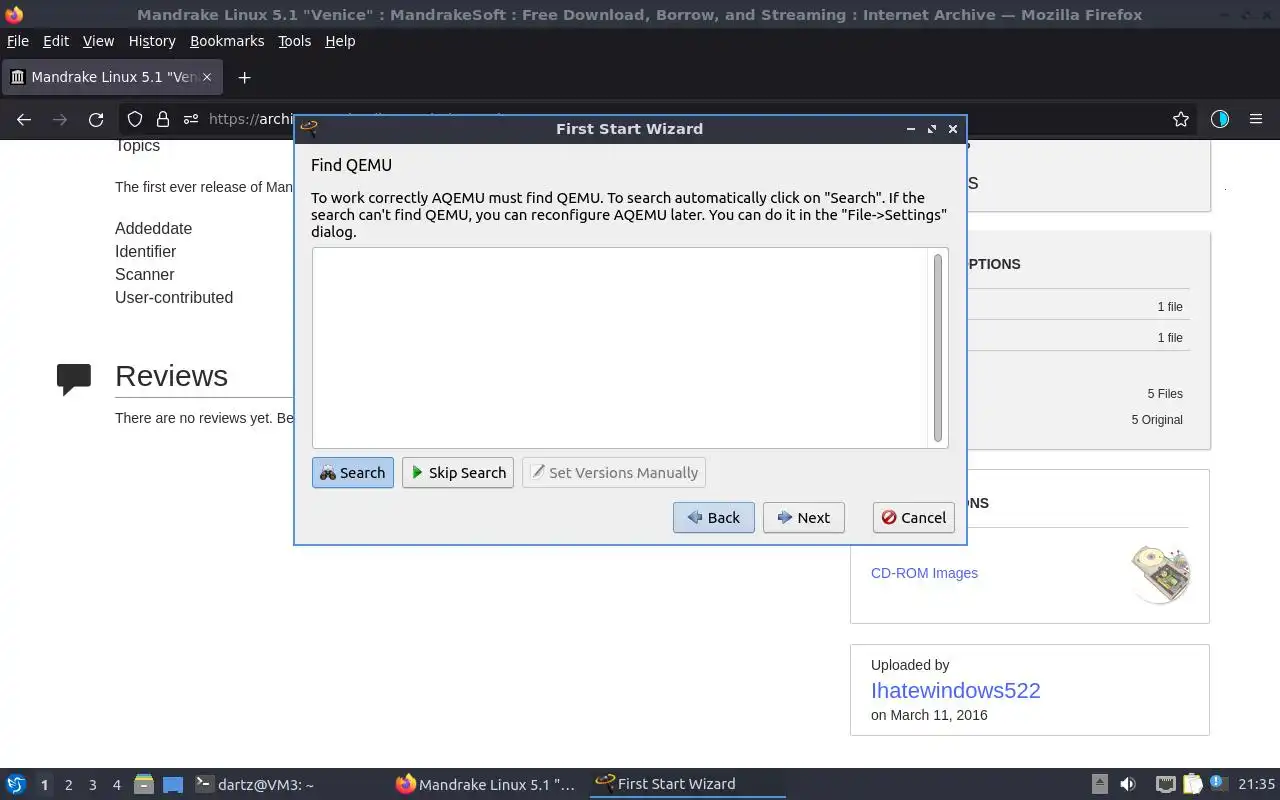Open the Firefox Help menu

[x=340, y=41]
